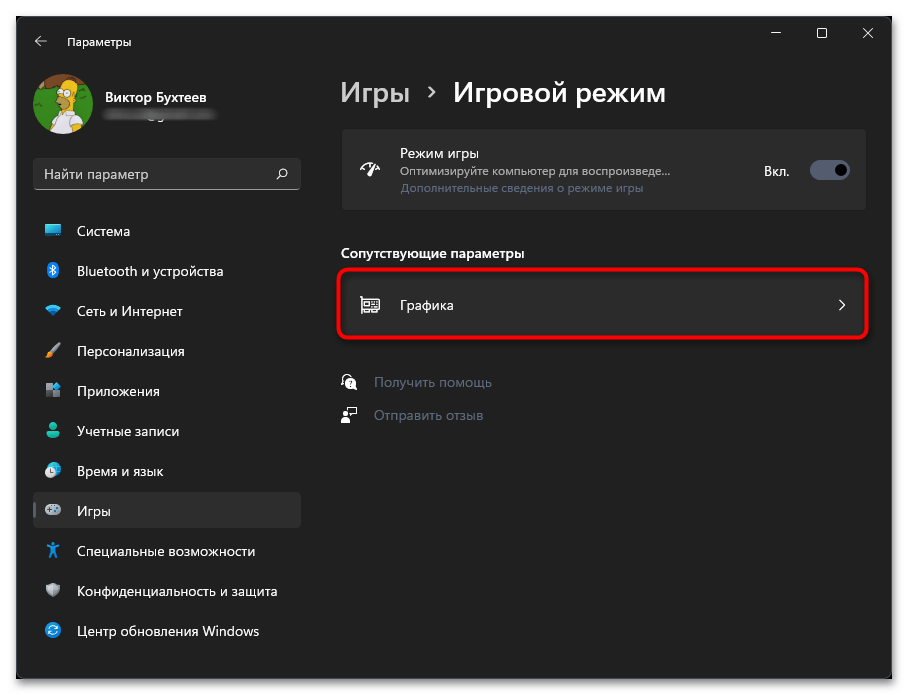Open the Графика related setting
The image size is (908, 695).
pyautogui.click(x=603, y=305)
